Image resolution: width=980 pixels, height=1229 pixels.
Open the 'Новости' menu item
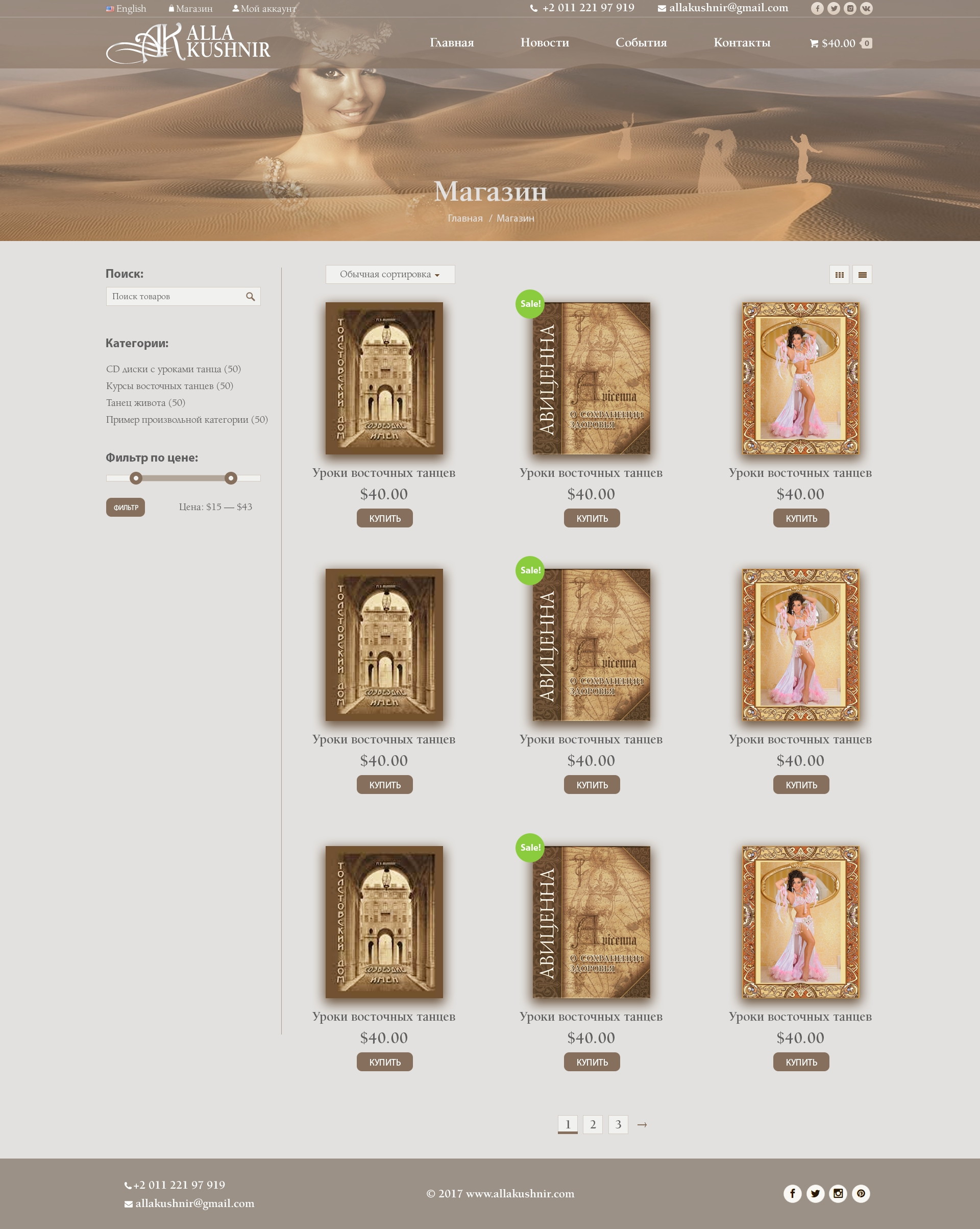(544, 43)
